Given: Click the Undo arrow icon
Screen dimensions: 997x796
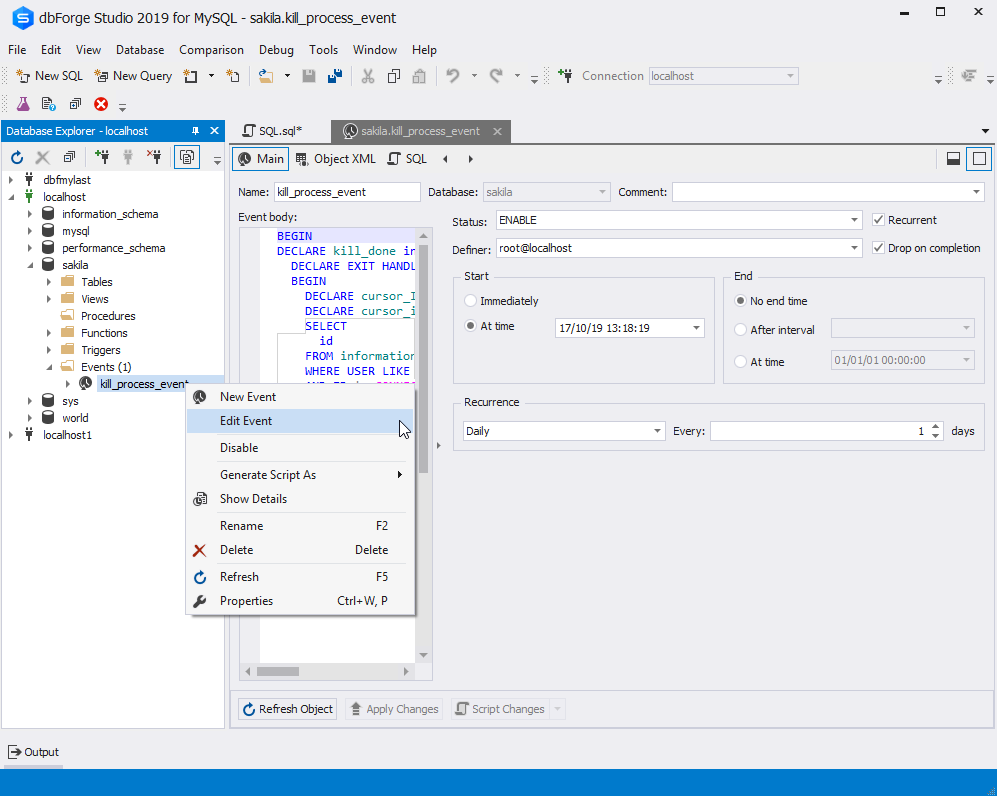Looking at the screenshot, I should click(x=453, y=76).
